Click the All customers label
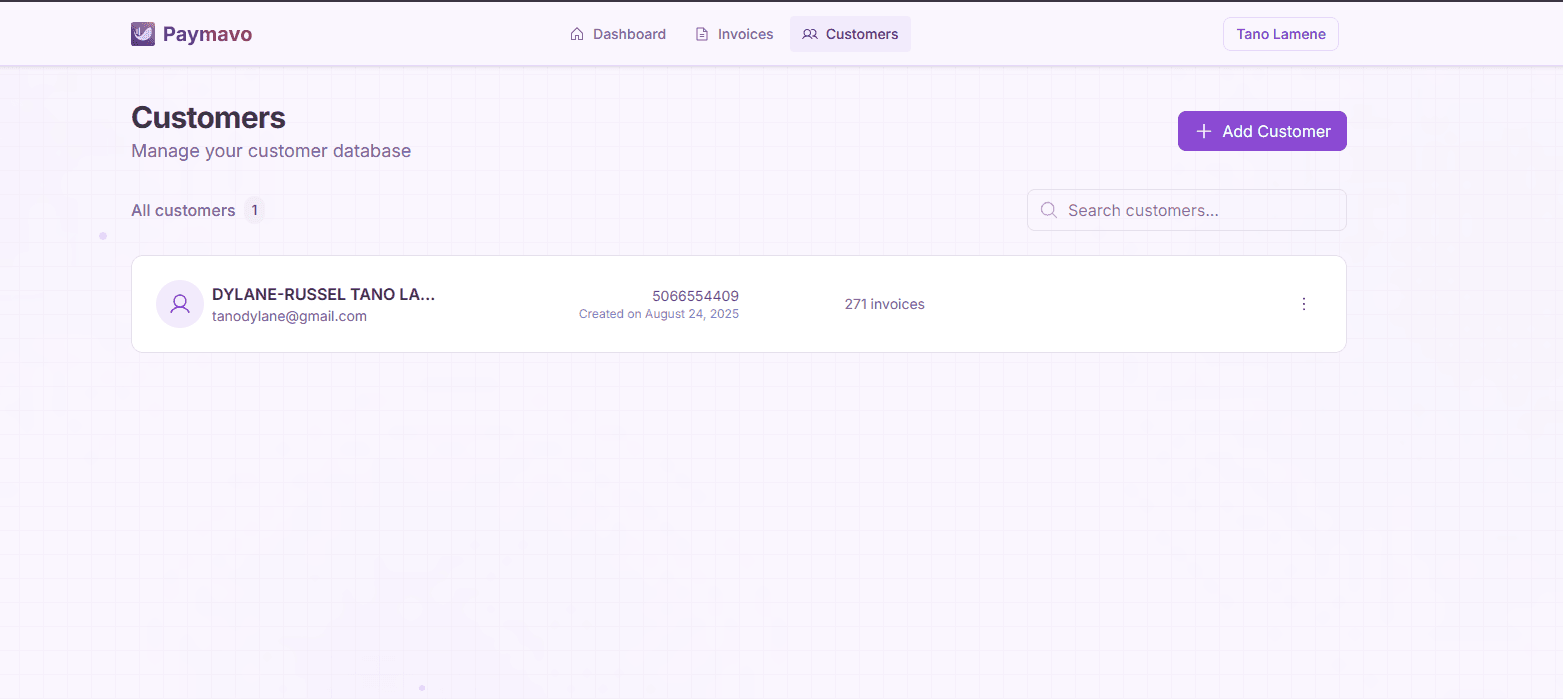 (x=183, y=210)
